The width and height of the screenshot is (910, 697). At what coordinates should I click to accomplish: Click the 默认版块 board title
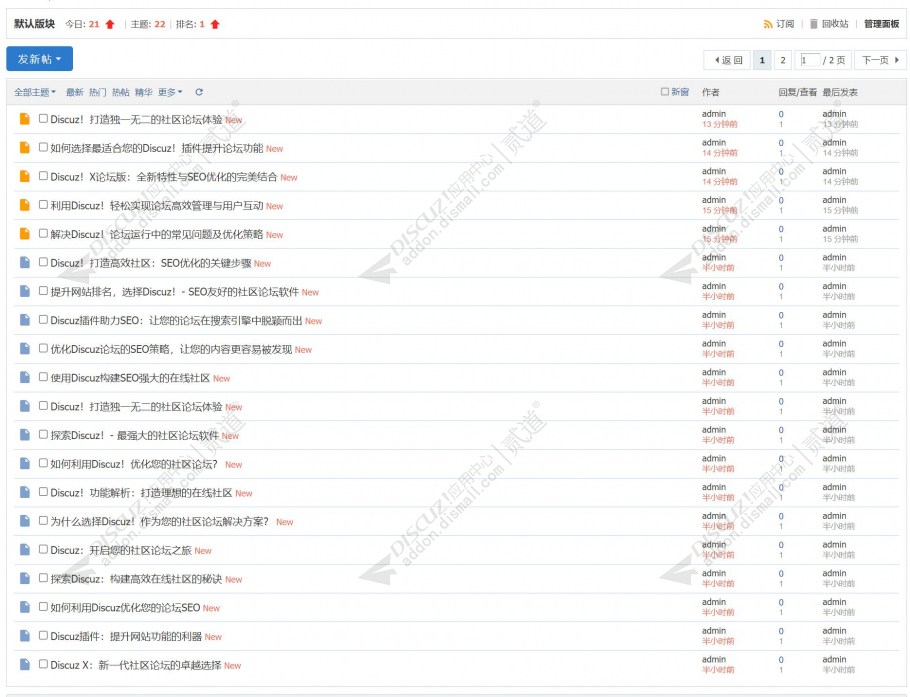pos(34,24)
